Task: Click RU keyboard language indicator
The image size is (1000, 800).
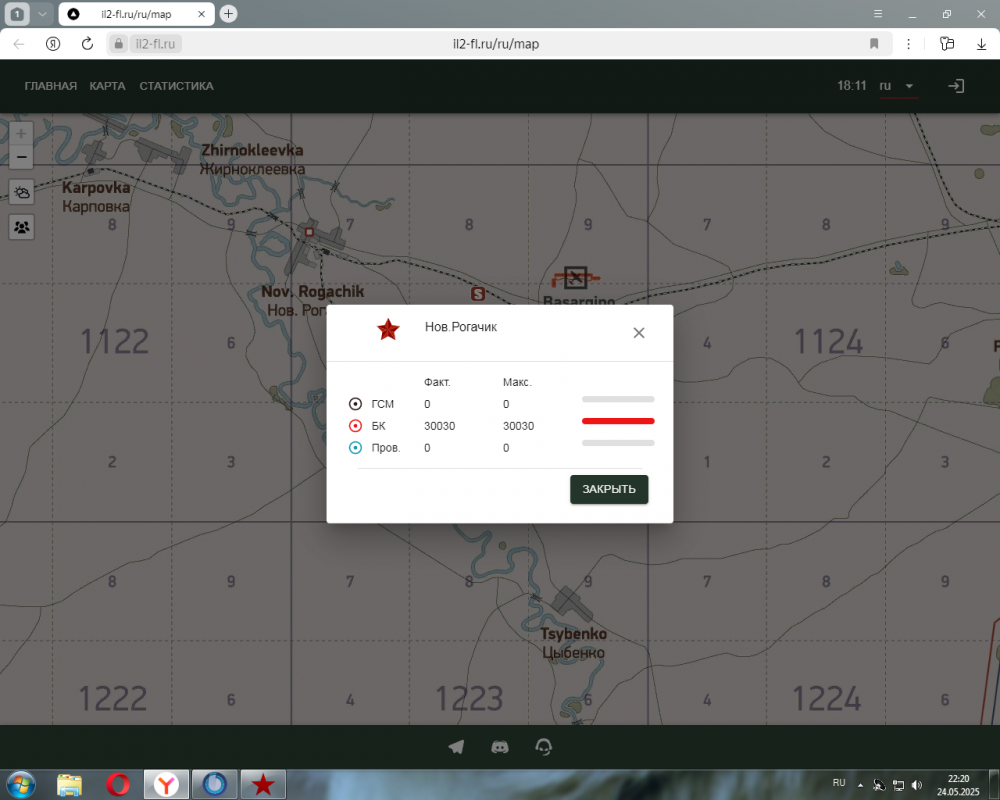Action: click(x=839, y=783)
